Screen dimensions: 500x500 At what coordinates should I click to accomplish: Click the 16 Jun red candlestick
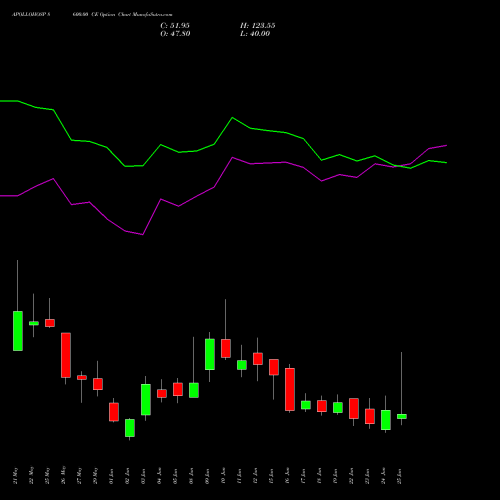290,389
